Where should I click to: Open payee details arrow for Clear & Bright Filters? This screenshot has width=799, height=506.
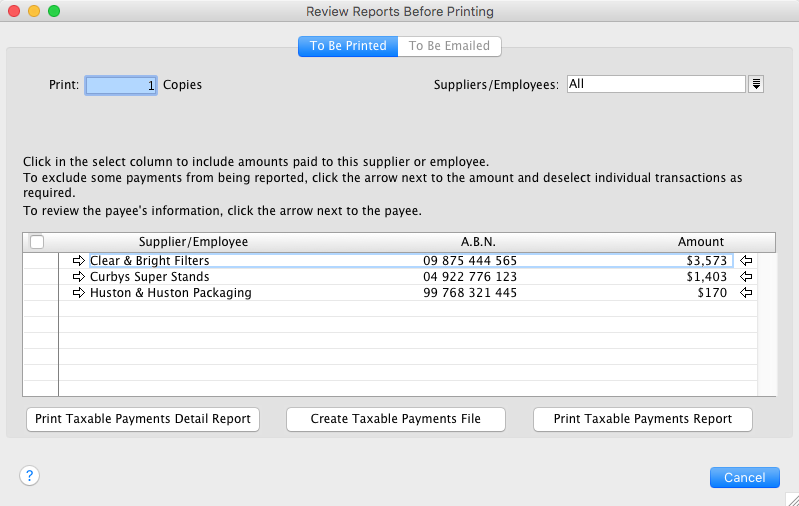[80, 261]
